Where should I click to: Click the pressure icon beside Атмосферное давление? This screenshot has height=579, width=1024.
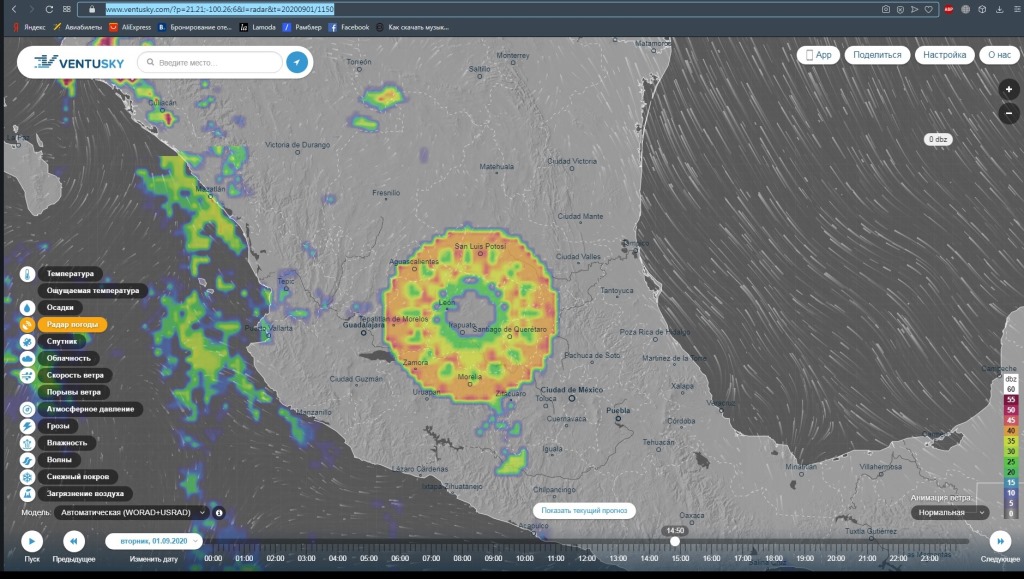click(x=27, y=409)
